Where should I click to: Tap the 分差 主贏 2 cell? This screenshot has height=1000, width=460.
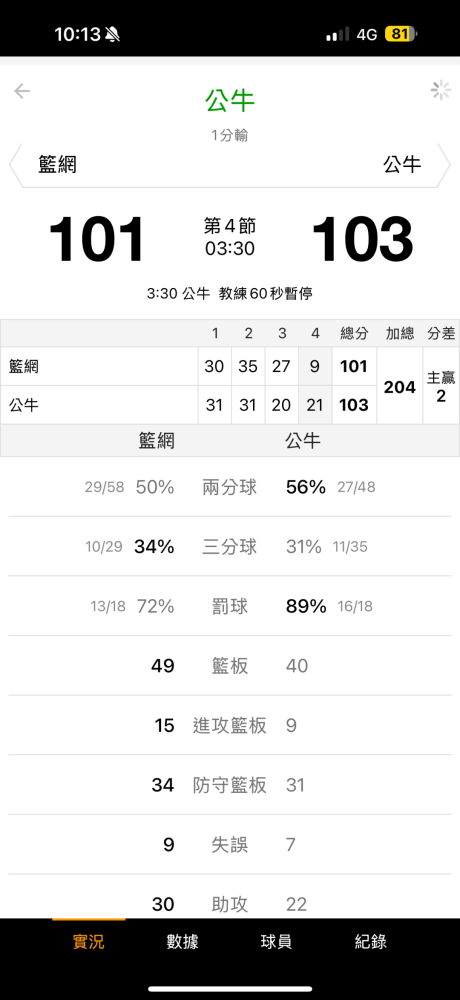441,386
